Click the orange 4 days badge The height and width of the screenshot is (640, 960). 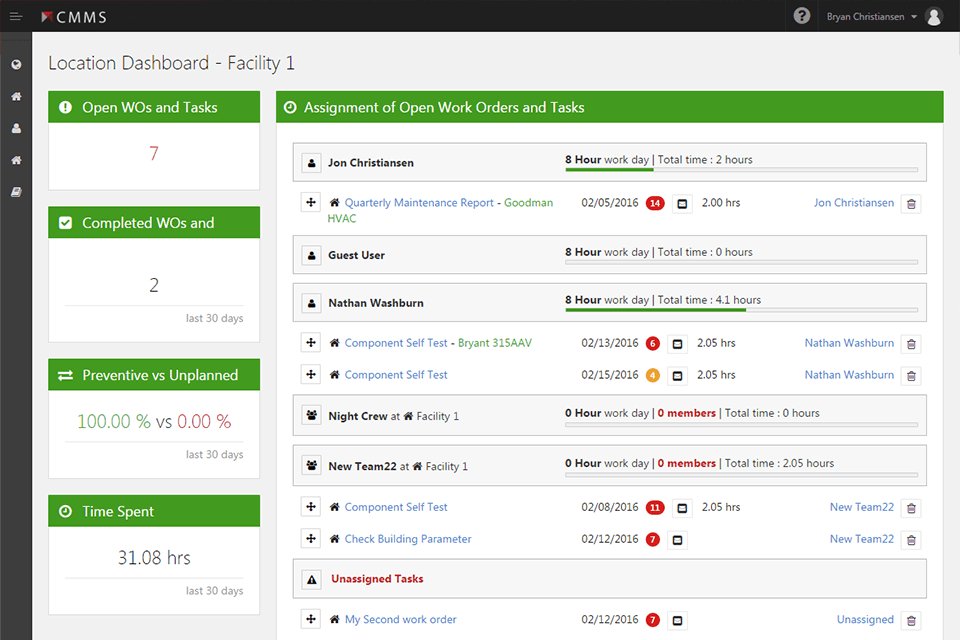(x=653, y=375)
